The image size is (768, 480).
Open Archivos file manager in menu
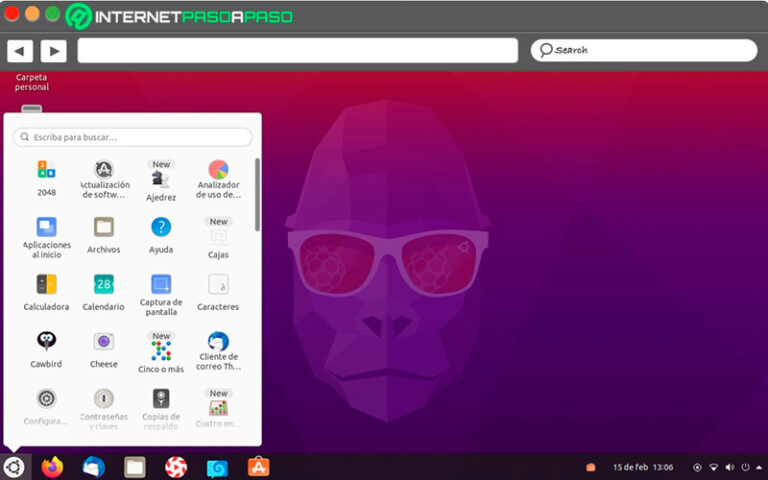click(x=104, y=228)
